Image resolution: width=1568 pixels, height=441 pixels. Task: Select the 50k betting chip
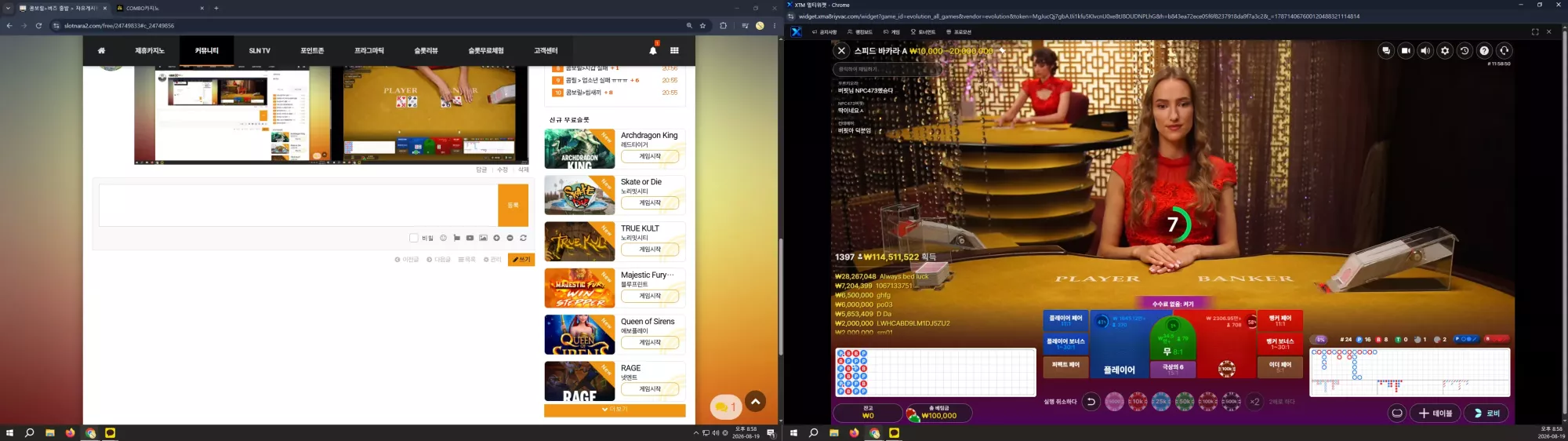1185,402
